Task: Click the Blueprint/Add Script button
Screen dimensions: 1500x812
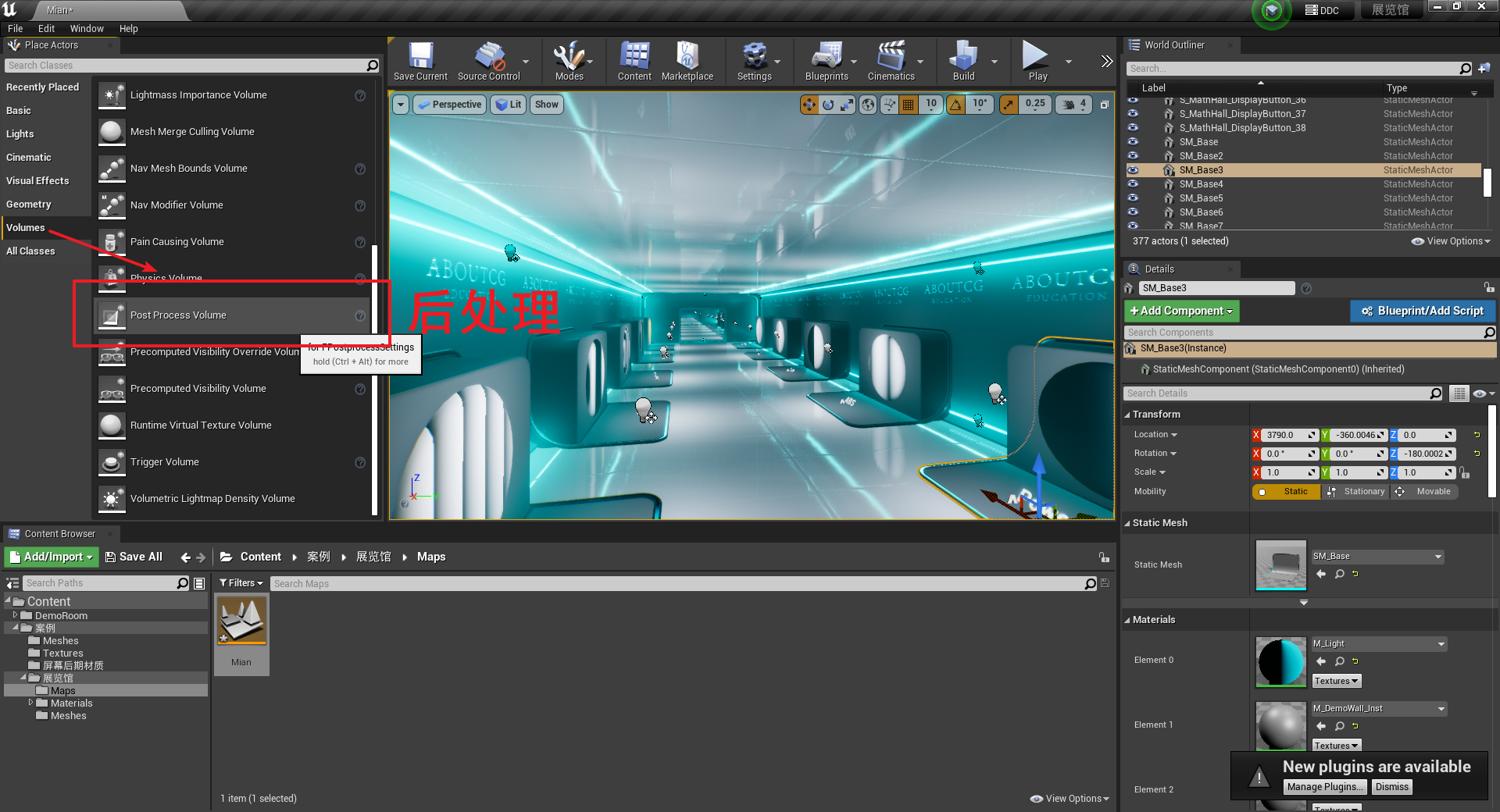Action: tap(1422, 311)
